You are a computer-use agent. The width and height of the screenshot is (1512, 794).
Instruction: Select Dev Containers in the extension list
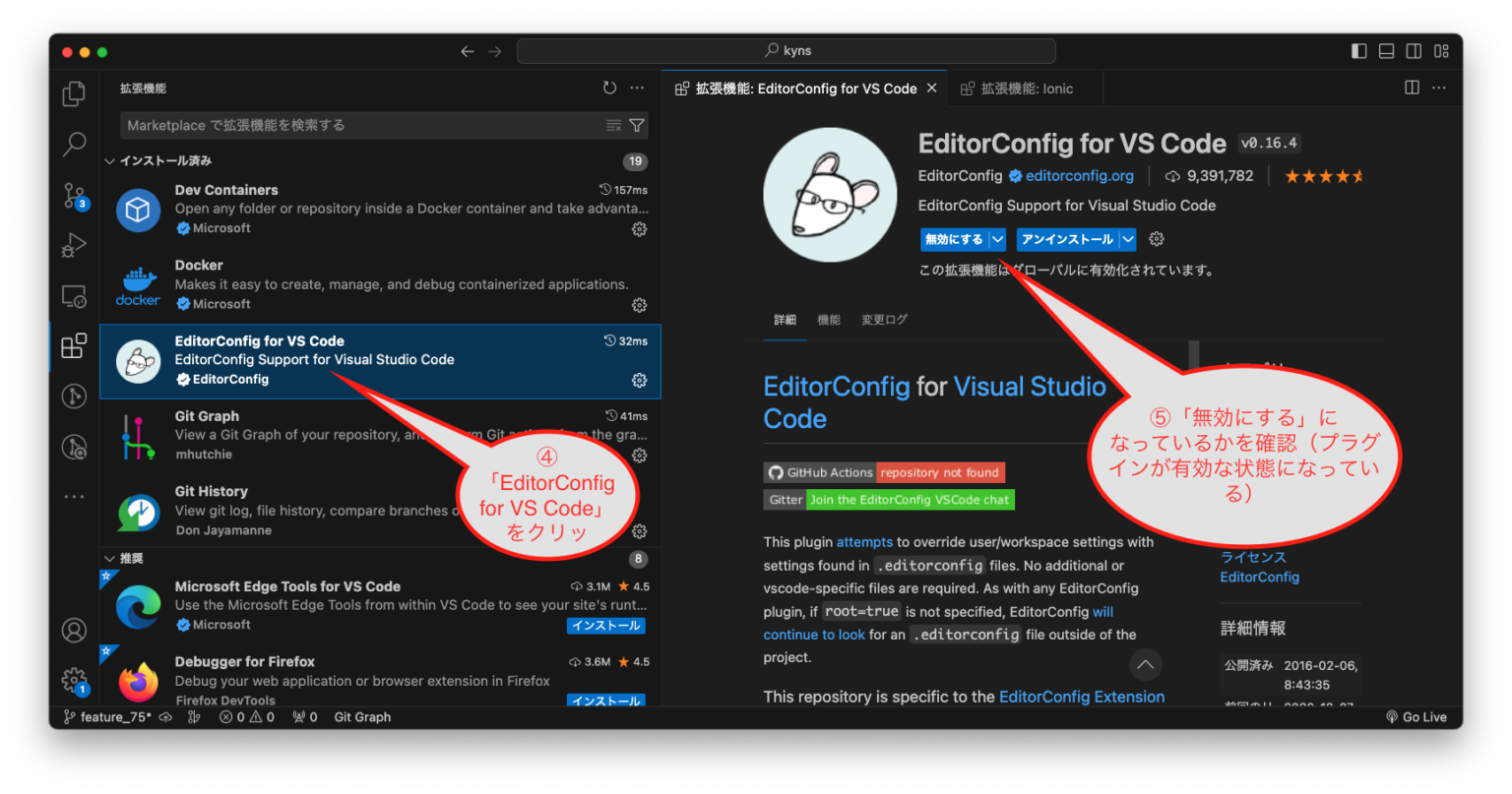(380, 209)
